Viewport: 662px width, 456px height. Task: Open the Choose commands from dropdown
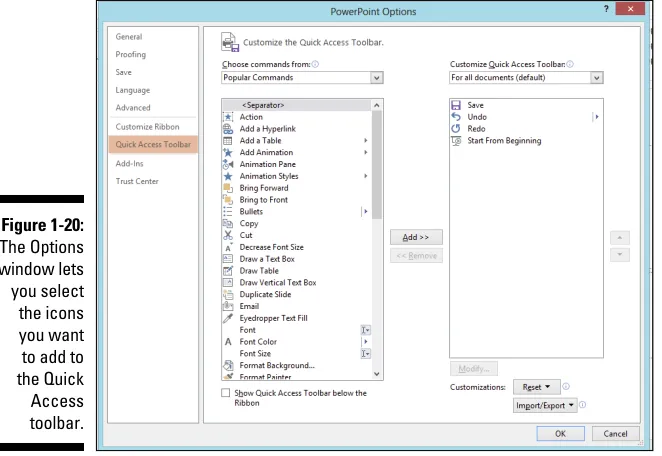pos(302,78)
